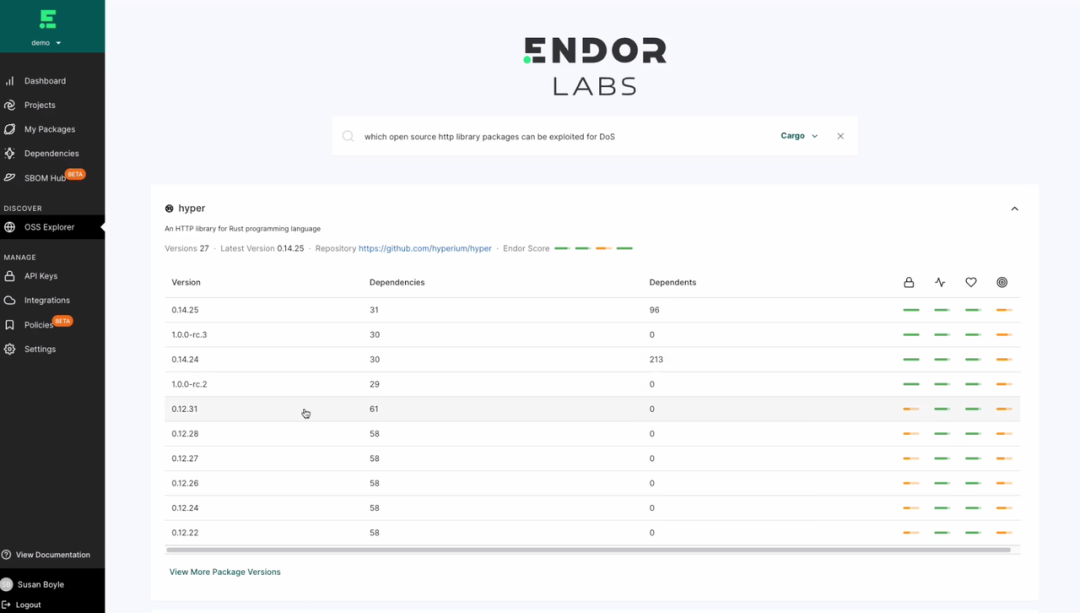Select version 0.12.31 row

(592, 409)
